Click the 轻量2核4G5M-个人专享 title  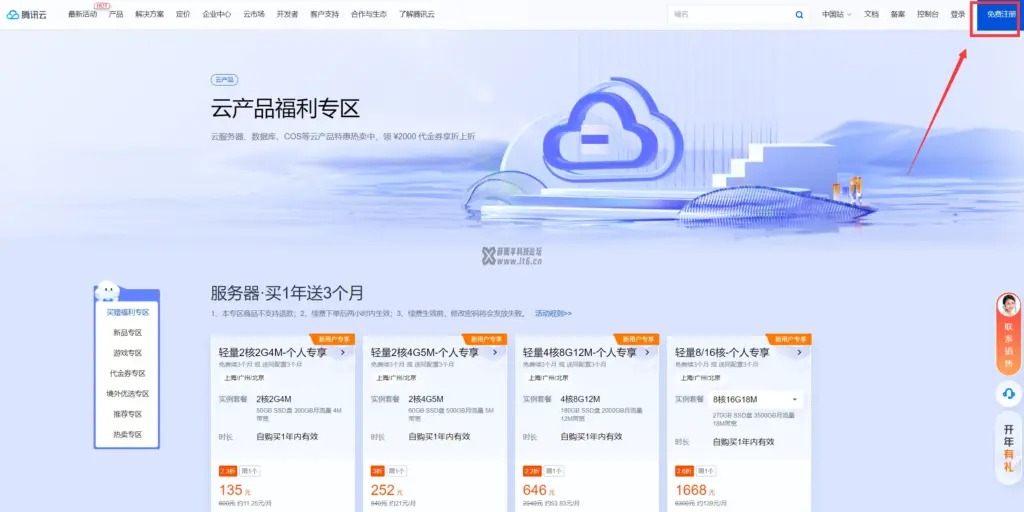pyautogui.click(x=424, y=353)
